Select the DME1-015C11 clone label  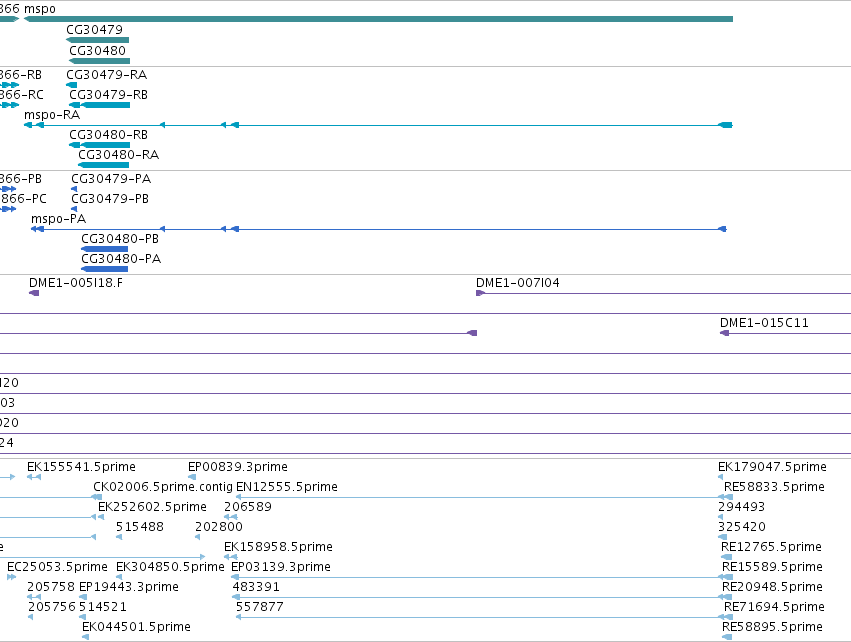[x=764, y=323]
